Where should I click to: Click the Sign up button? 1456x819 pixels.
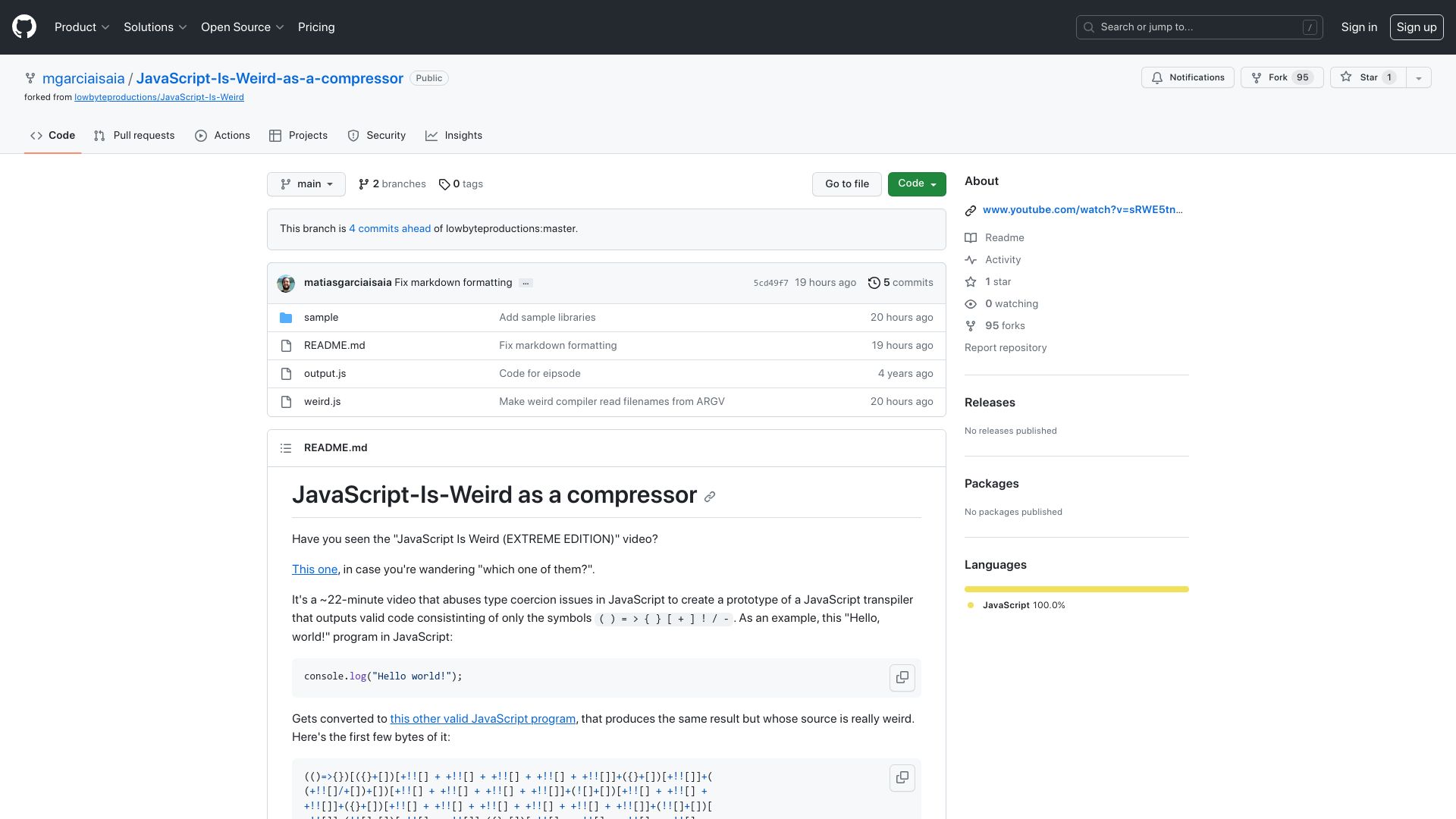pos(1417,27)
